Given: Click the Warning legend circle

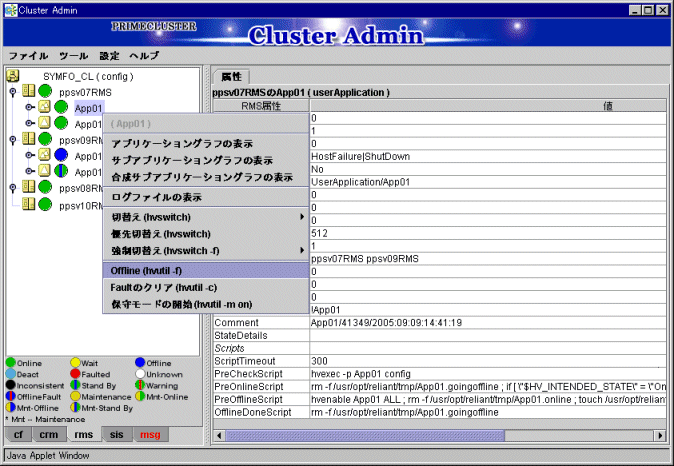Looking at the screenshot, I should point(140,385).
